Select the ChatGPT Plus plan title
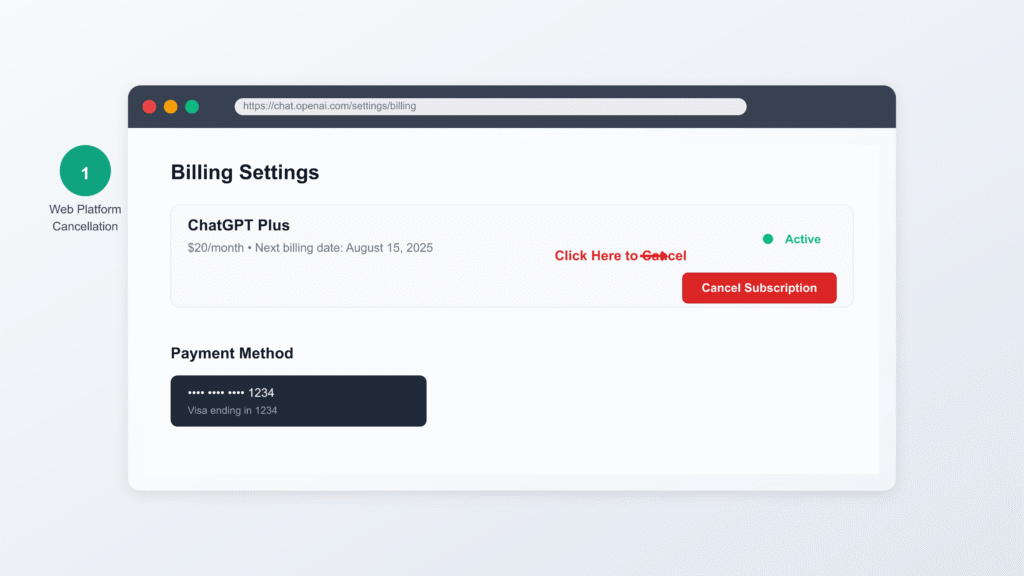Screen dimensions: 1024x576 (x=239, y=226)
